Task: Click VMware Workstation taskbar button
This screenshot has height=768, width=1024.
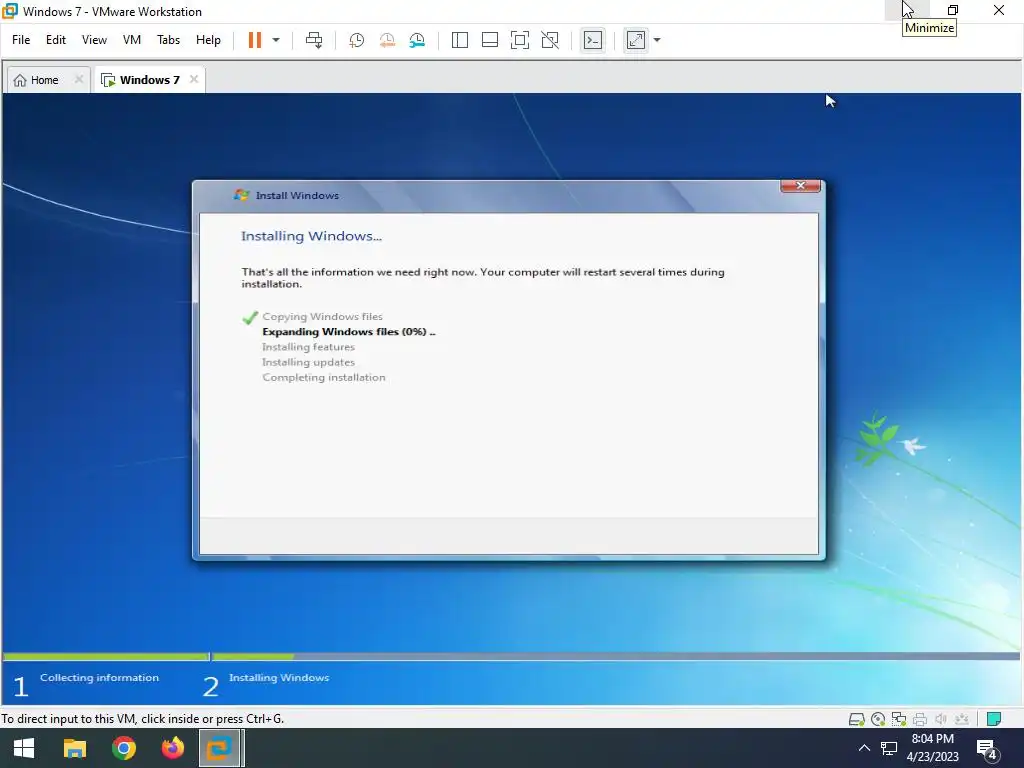Action: click(221, 748)
